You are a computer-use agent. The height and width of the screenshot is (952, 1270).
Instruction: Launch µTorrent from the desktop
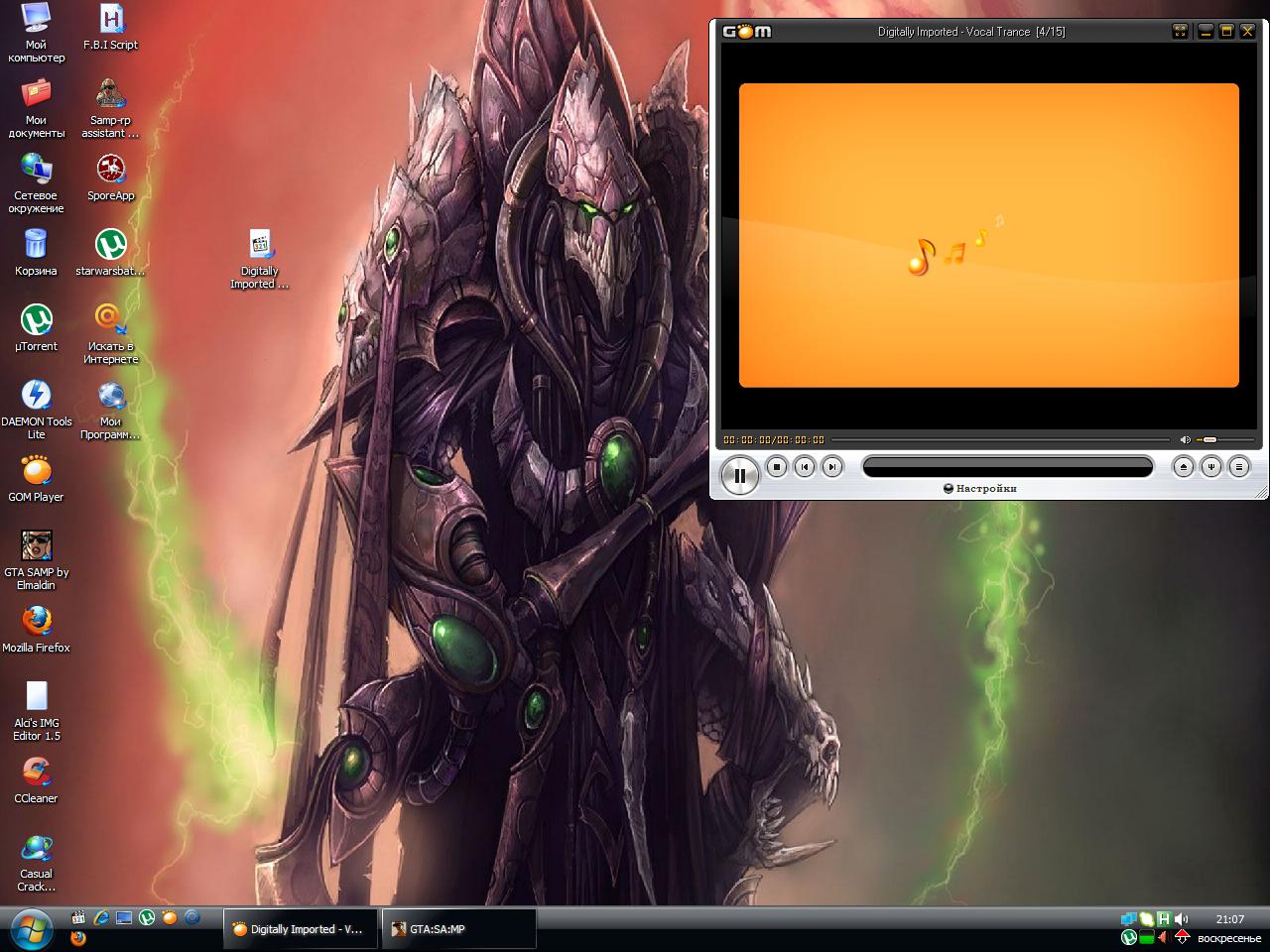tap(36, 327)
